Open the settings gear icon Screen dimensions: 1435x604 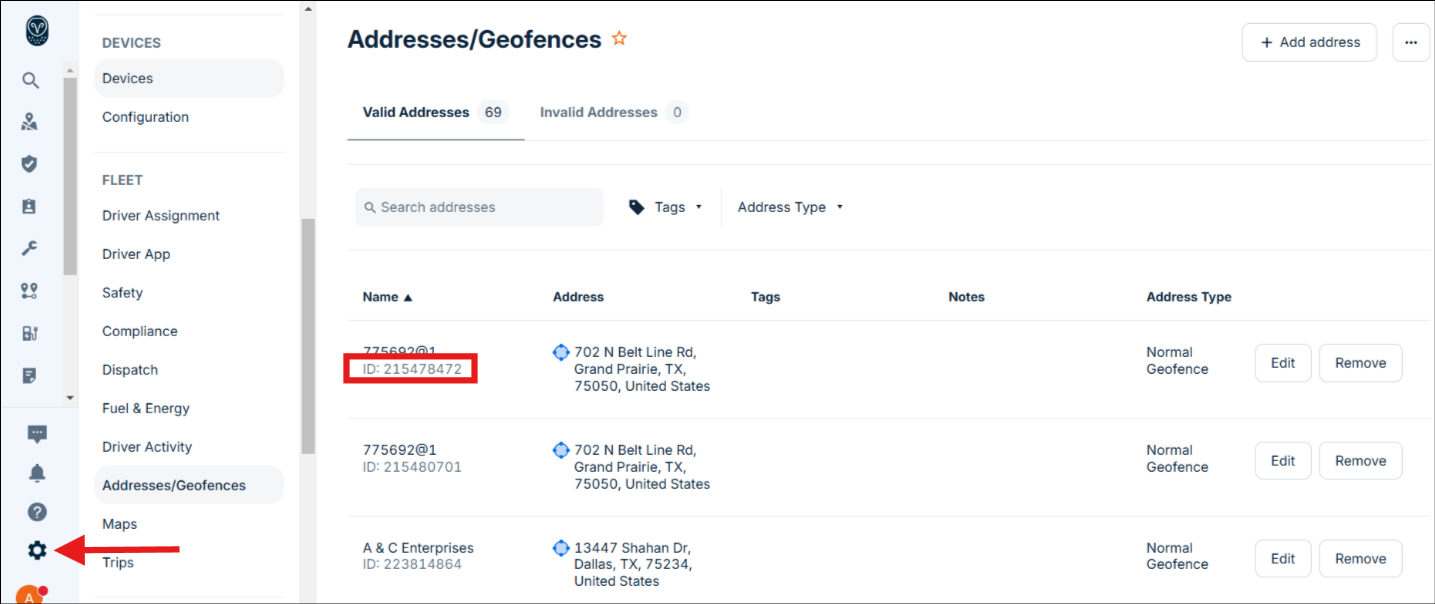[37, 550]
